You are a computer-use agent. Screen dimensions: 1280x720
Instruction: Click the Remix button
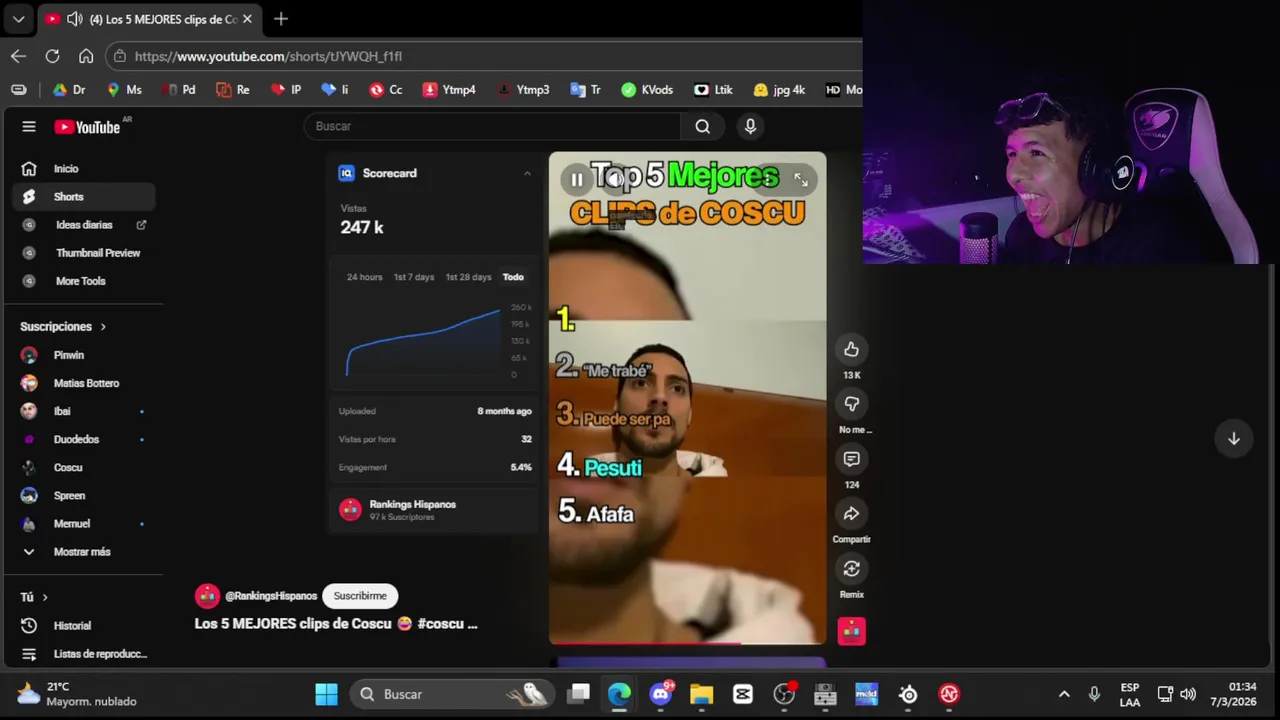point(851,569)
